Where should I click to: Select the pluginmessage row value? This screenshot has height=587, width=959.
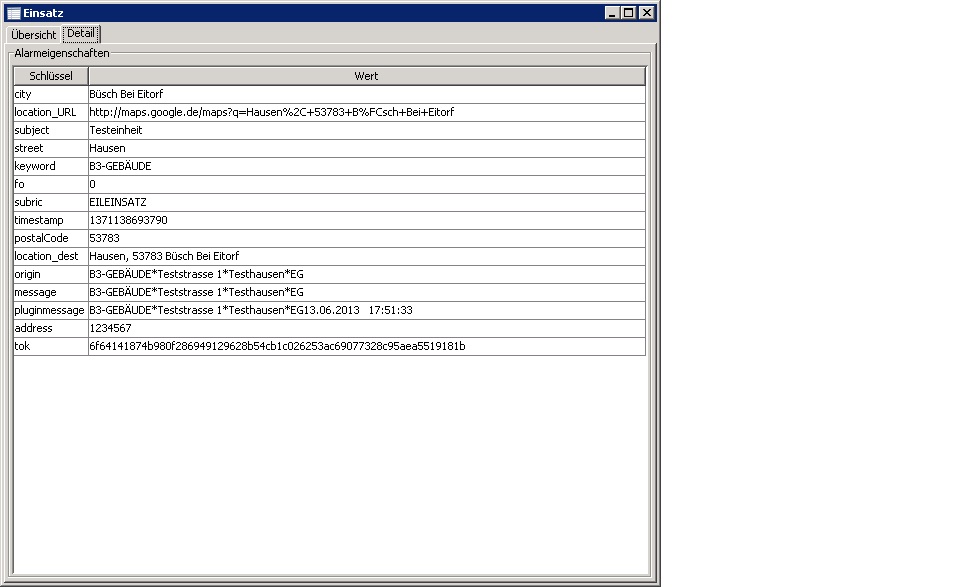tap(251, 310)
